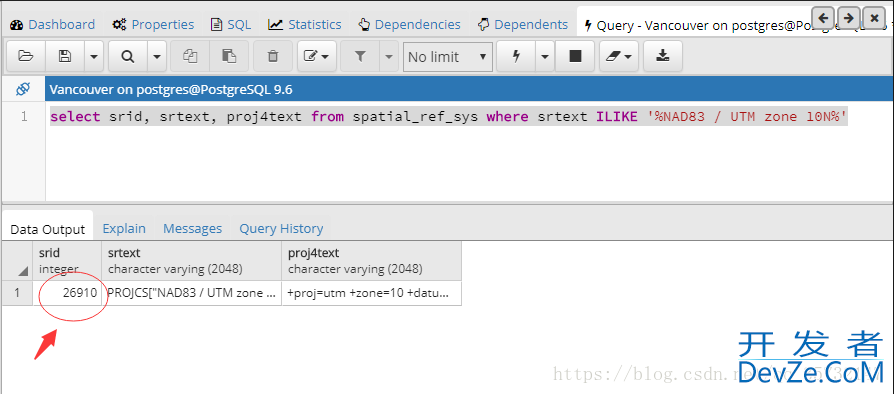This screenshot has height=394, width=894.
Task: Click the Download as CSV icon
Action: click(663, 56)
